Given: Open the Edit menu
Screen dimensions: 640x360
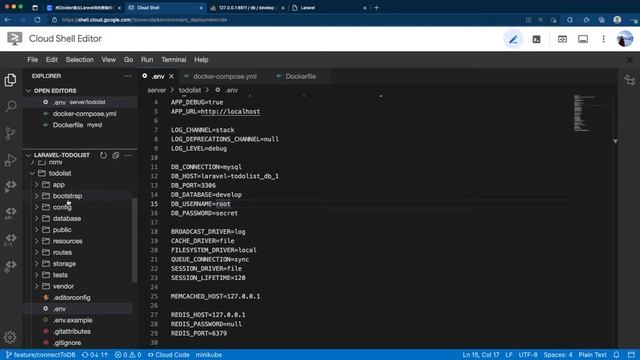Looking at the screenshot, I should [x=51, y=60].
